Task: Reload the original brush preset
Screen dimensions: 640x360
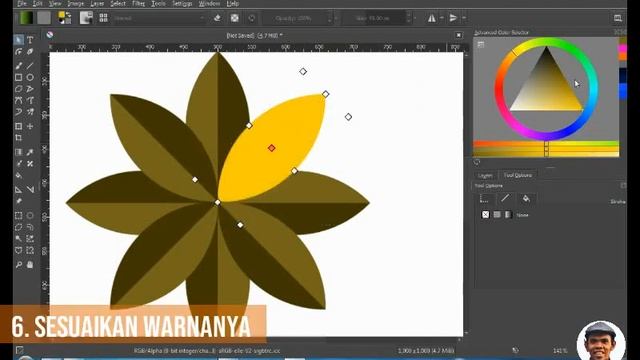Action: pos(252,18)
